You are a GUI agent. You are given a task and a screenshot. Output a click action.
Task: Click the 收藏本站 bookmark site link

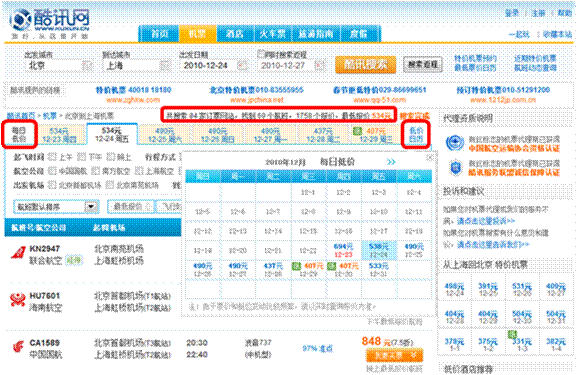(x=557, y=35)
